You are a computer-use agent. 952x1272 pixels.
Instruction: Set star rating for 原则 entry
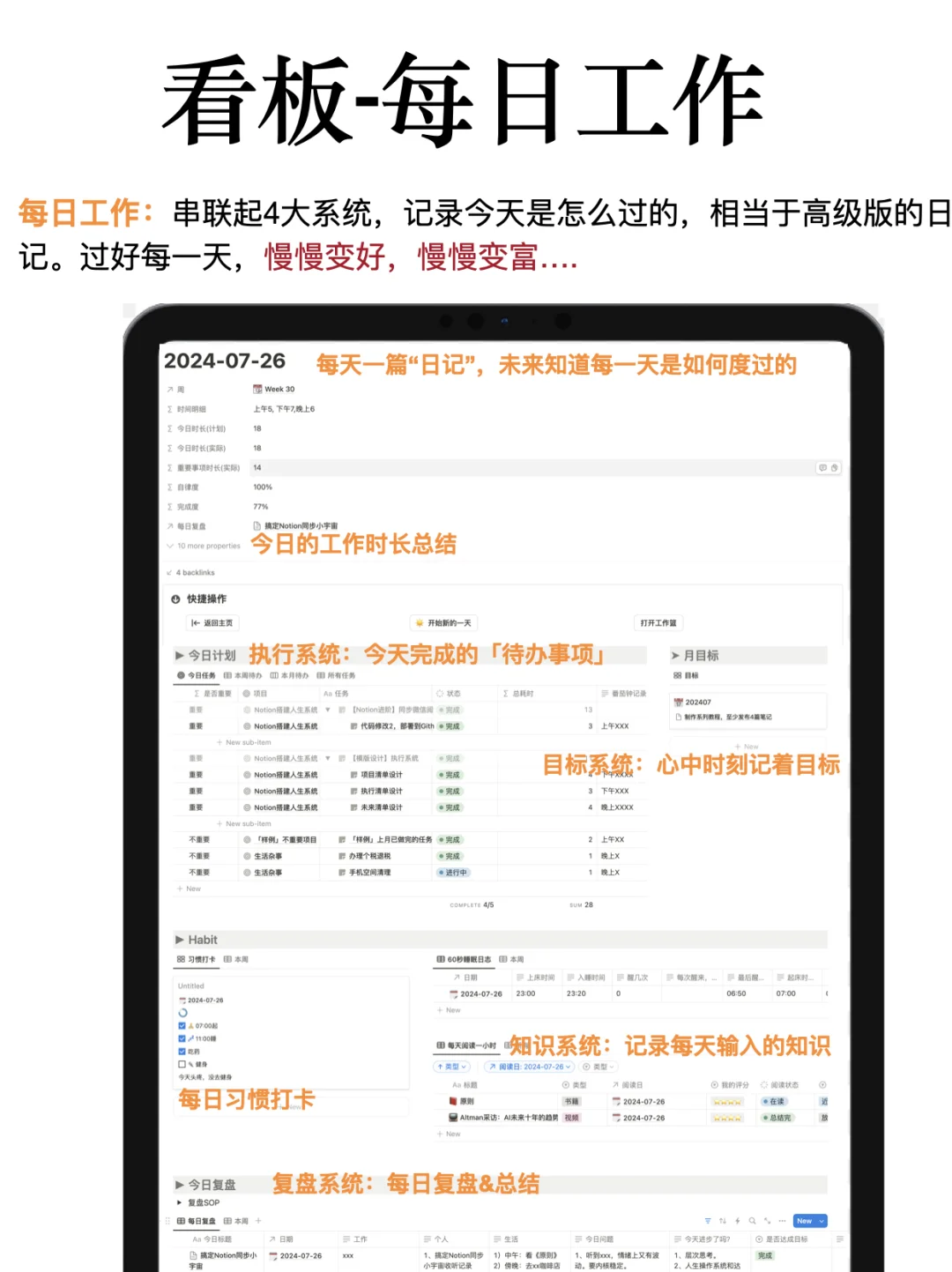pyautogui.click(x=727, y=1100)
